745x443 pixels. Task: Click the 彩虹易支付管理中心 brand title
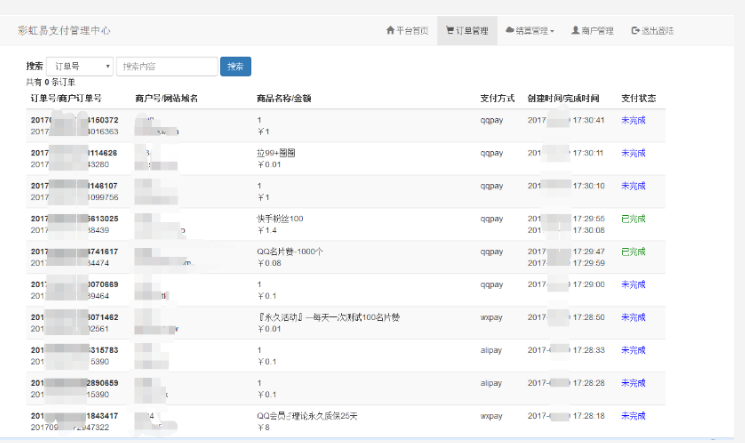[x=64, y=30]
